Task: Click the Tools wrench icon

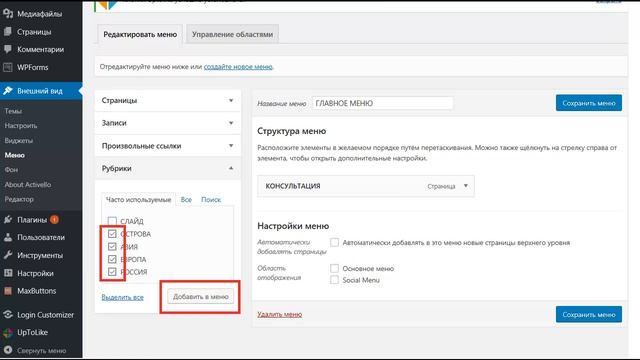Action: point(8,255)
